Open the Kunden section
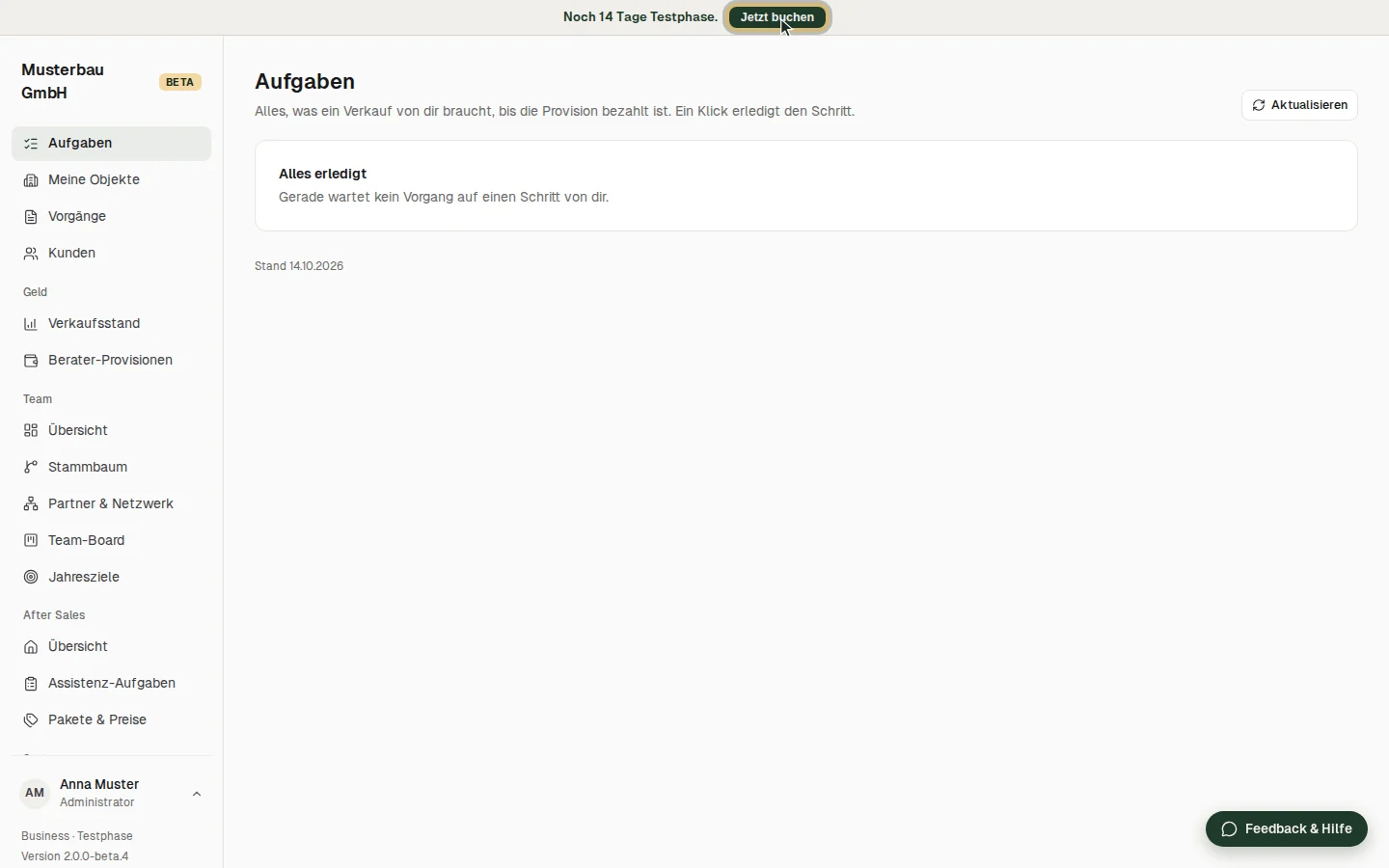Image resolution: width=1389 pixels, height=868 pixels. click(111, 254)
